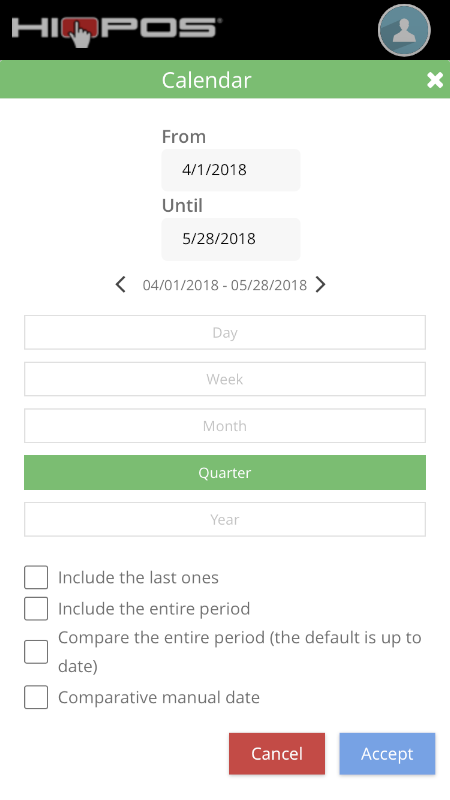Screen dimensions: 450x800
Task: Select the Day period option
Action: coord(225,333)
